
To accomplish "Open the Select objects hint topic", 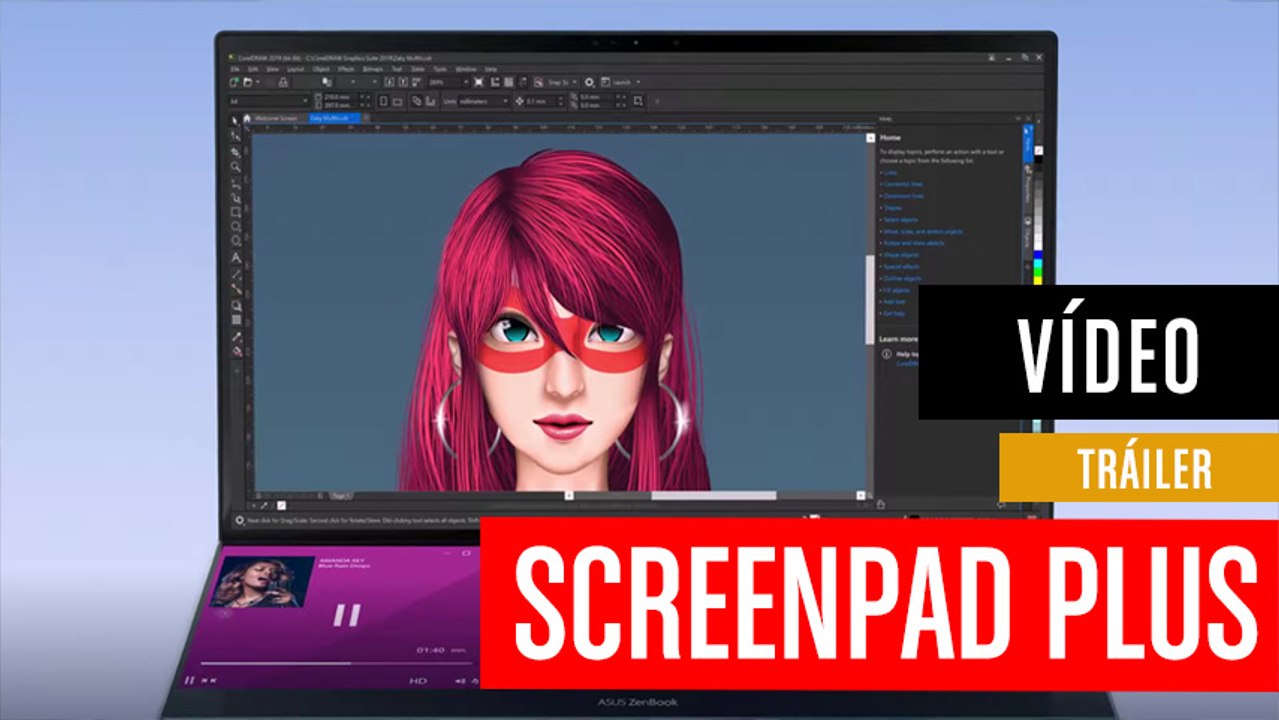I will click(x=900, y=220).
